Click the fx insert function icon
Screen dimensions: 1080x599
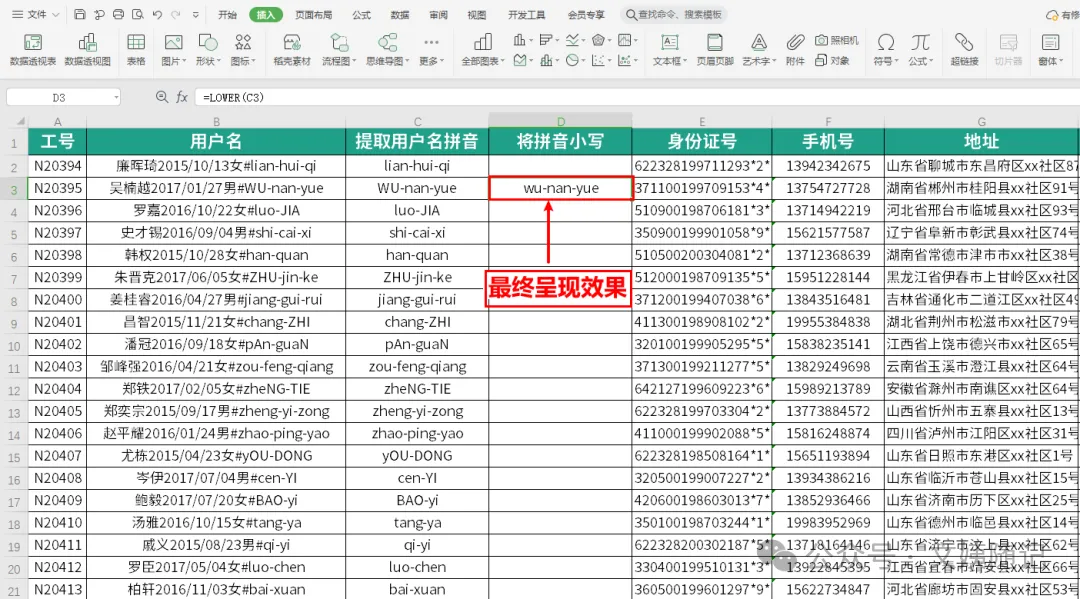[182, 97]
